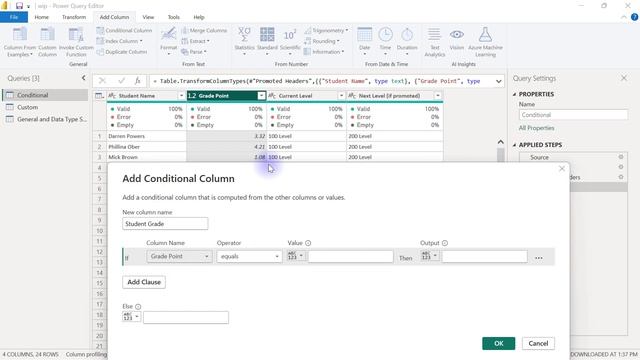Viewport: 640px width, 360px height.
Task: Change the Output type selector
Action: [429, 256]
